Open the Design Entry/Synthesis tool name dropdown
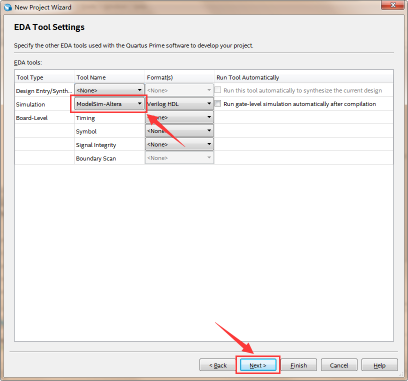The image size is (408, 381). (x=109, y=90)
